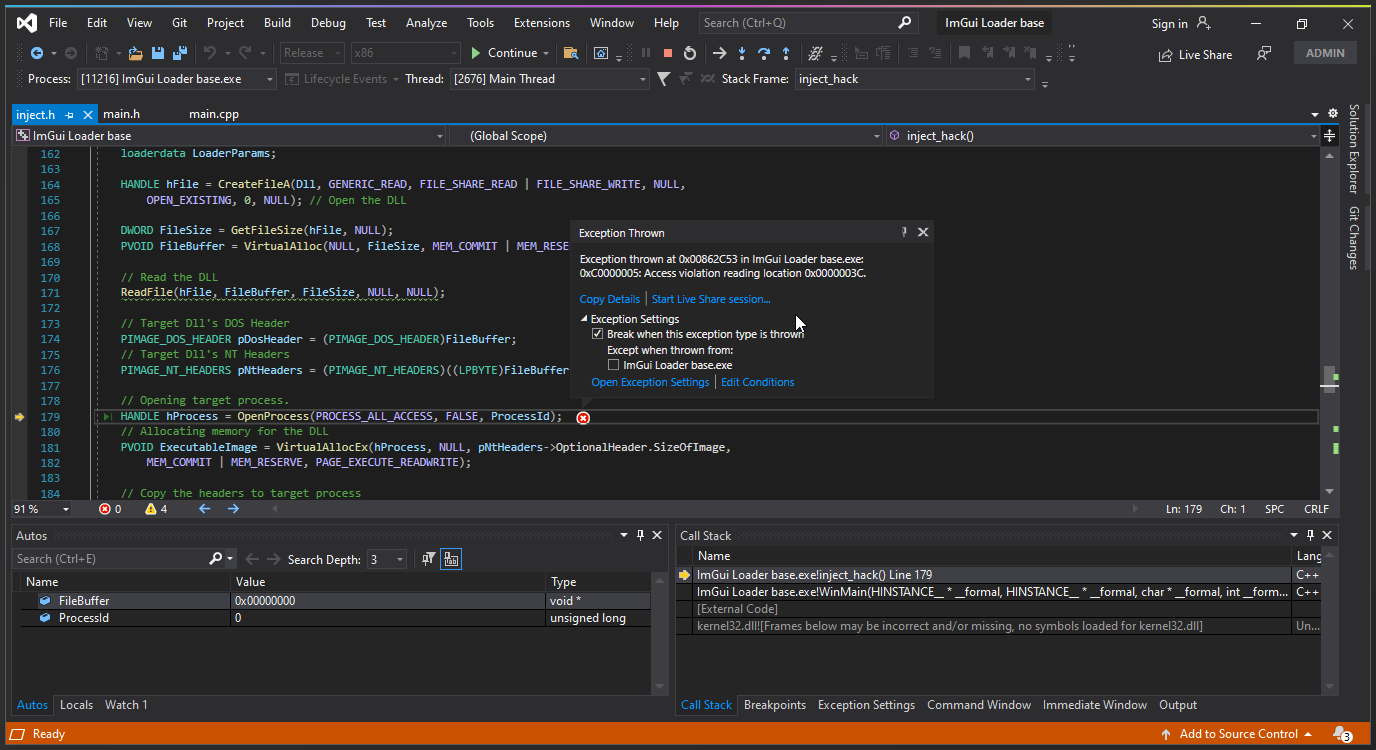Click the Restart debugging icon
This screenshot has height=750, width=1376.
tap(690, 53)
